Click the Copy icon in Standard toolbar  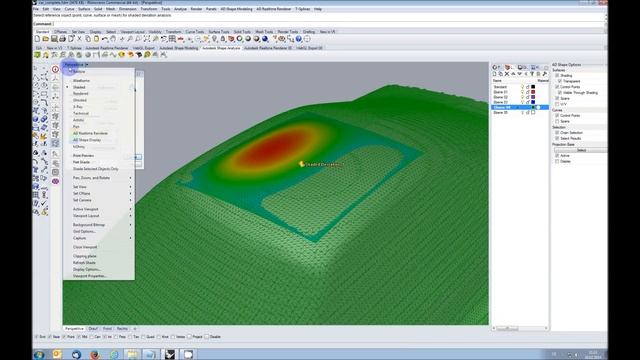[88, 39]
